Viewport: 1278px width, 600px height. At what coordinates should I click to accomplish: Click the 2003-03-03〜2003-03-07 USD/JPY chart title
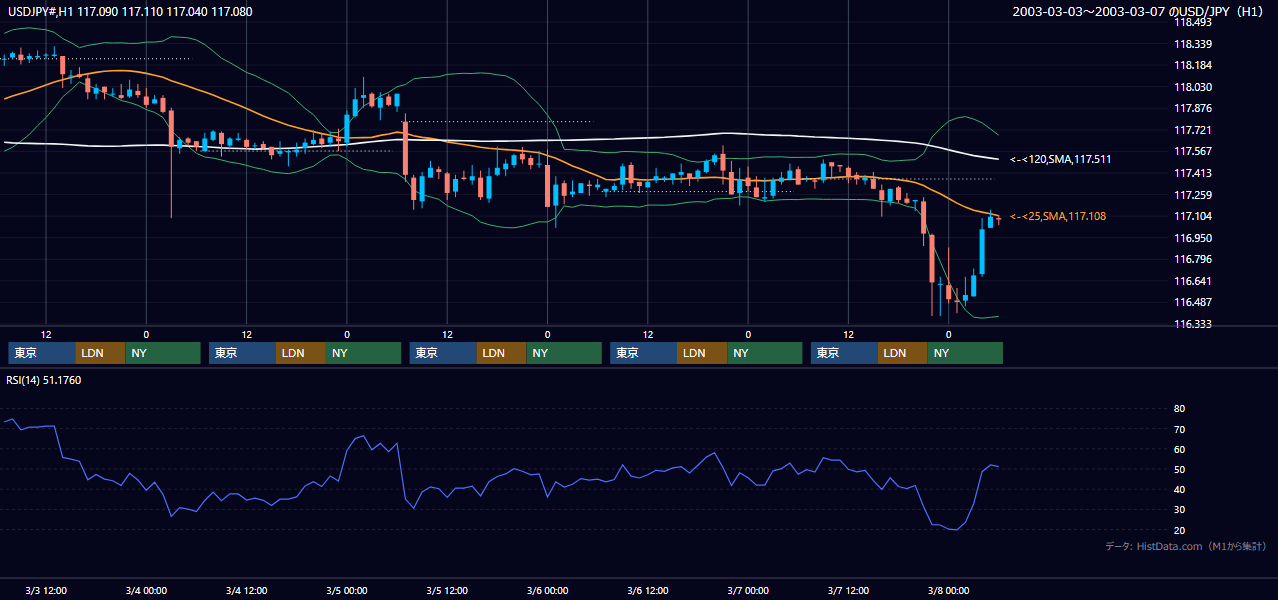click(1140, 11)
